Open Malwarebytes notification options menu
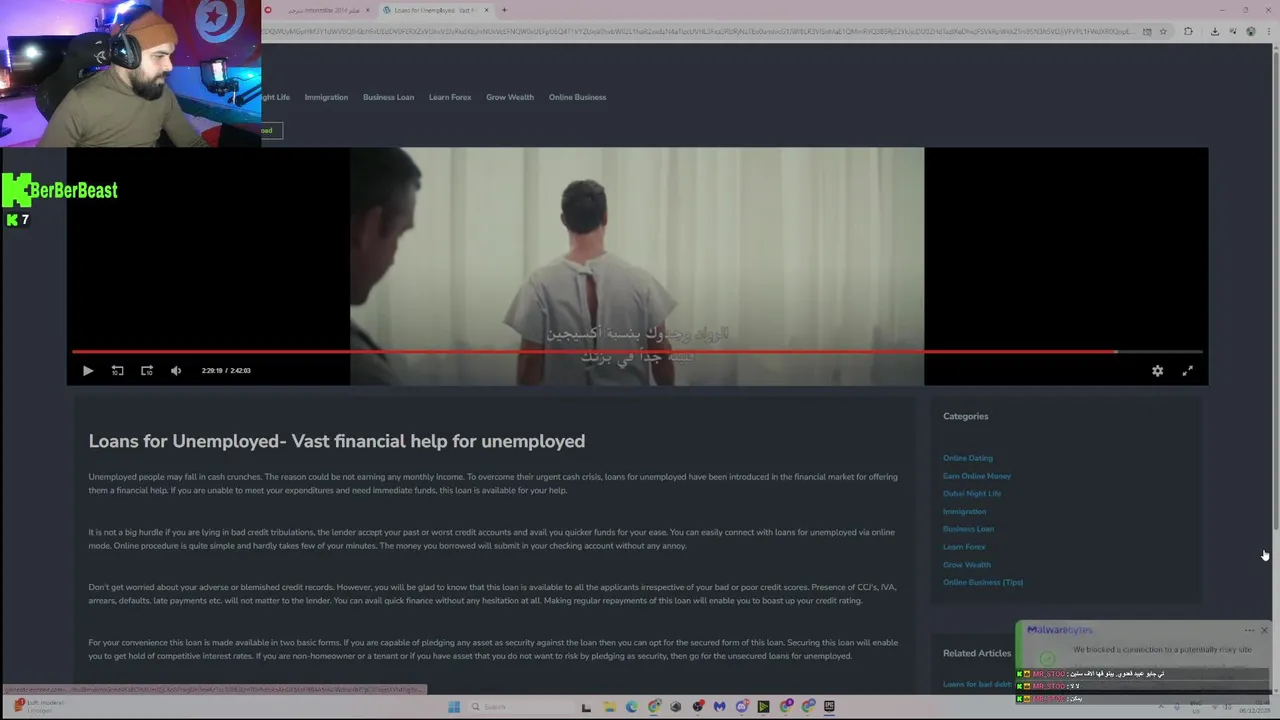The image size is (1280, 720). click(x=1249, y=630)
